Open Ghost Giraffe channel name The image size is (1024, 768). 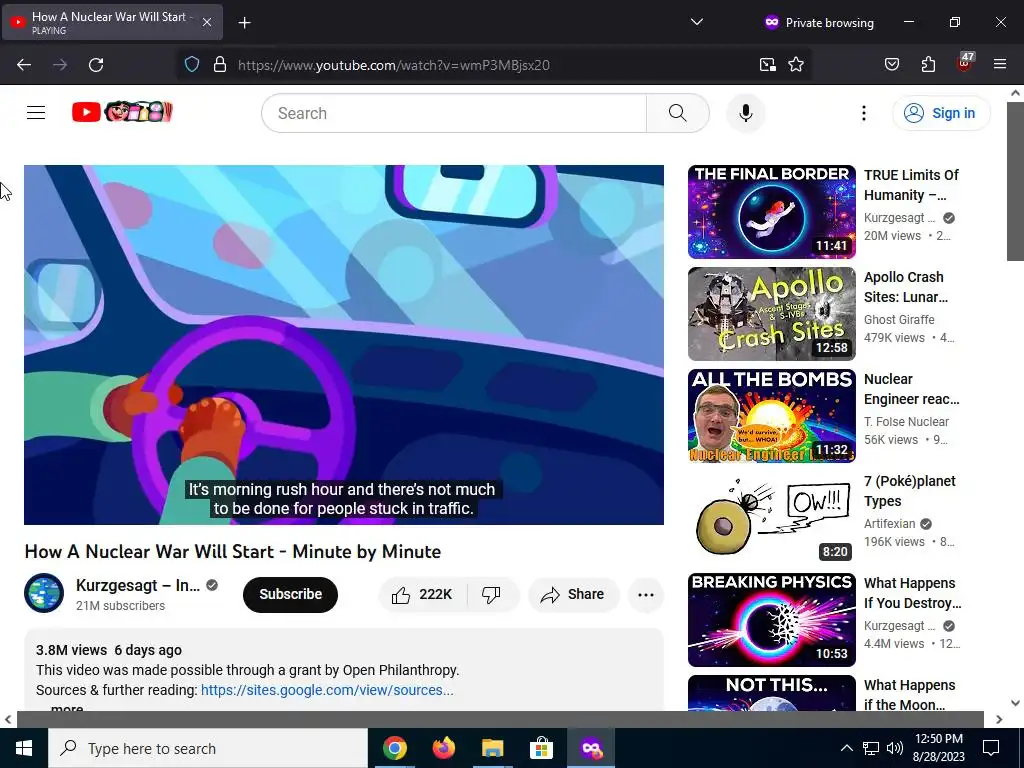(899, 320)
